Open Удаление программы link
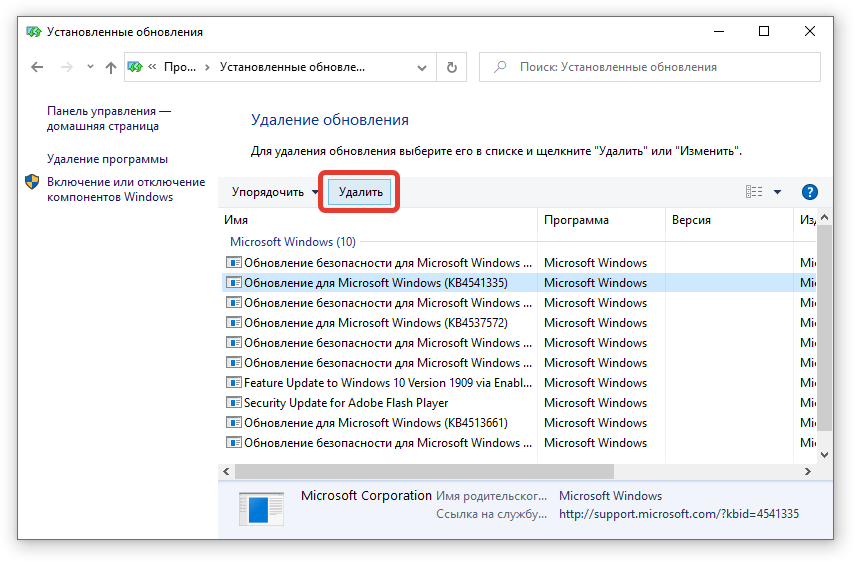This screenshot has height=562, width=855. (107, 159)
